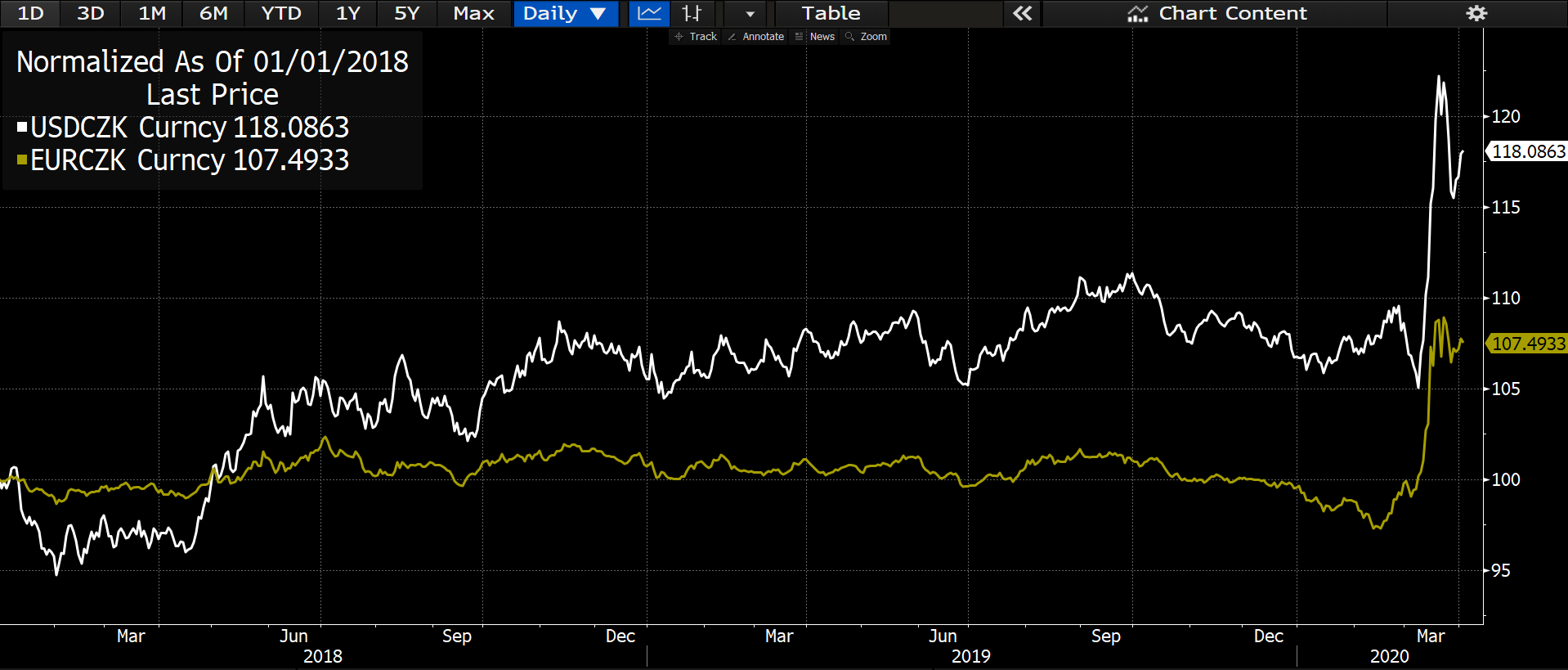Click the 120 y-axis tick label
This screenshot has height=670, width=1568.
pyautogui.click(x=1506, y=116)
